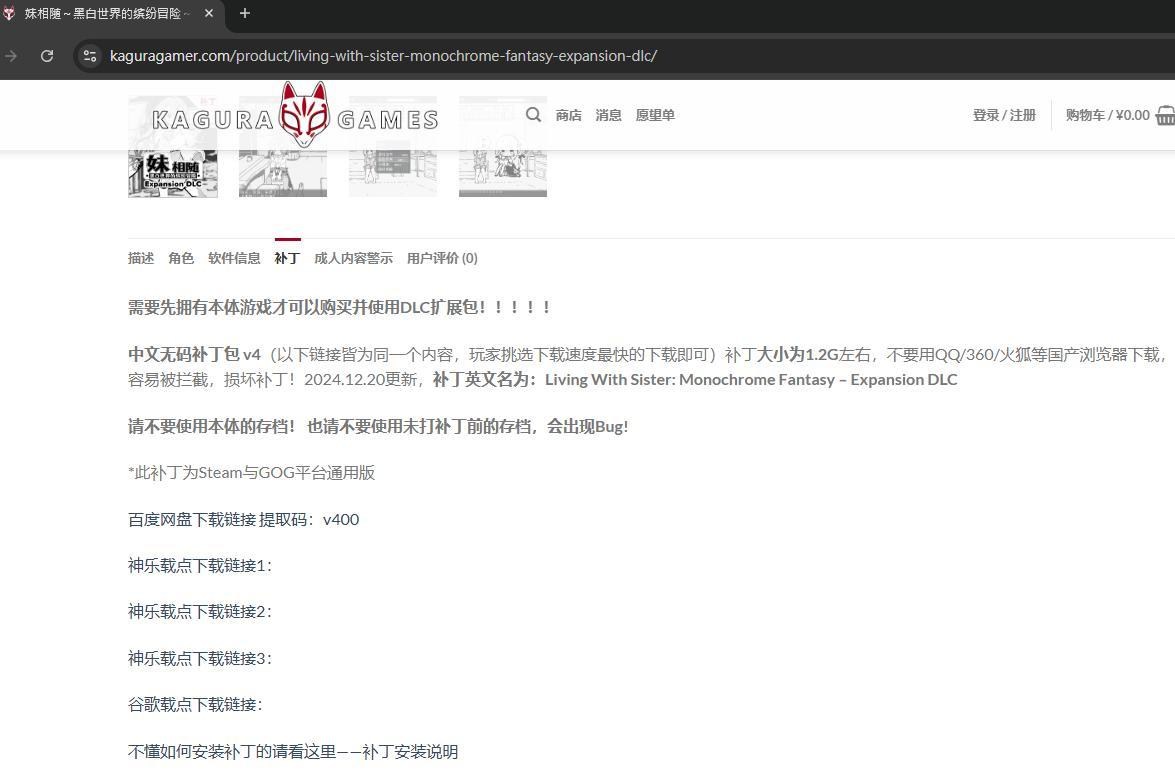The width and height of the screenshot is (1175, 782).
Task: Click the 谷歌载点下载链接 text
Action: (x=196, y=705)
